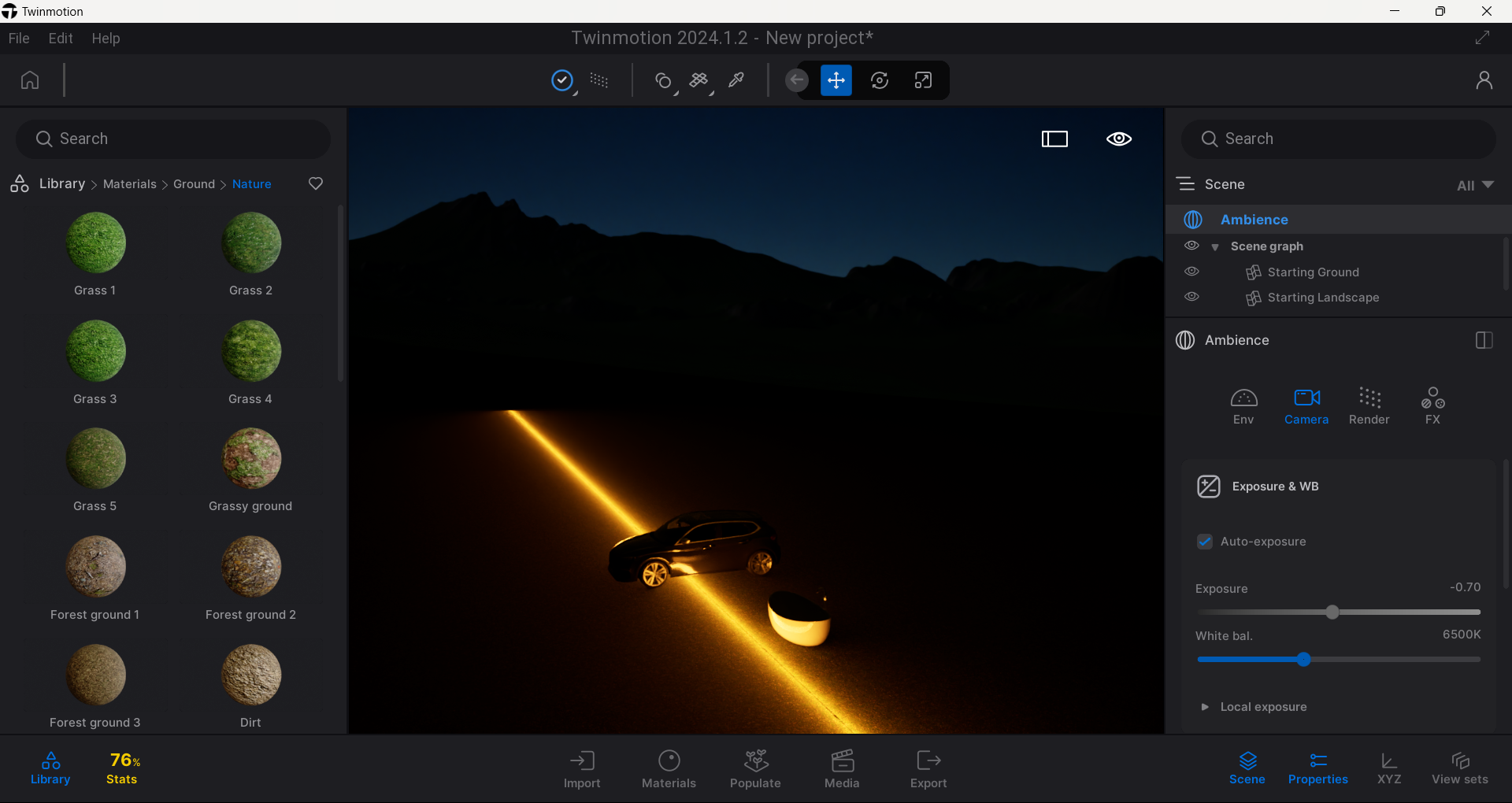Select the Grassy ground material thumbnail
Screen dimensions: 1512x803
coord(251,458)
